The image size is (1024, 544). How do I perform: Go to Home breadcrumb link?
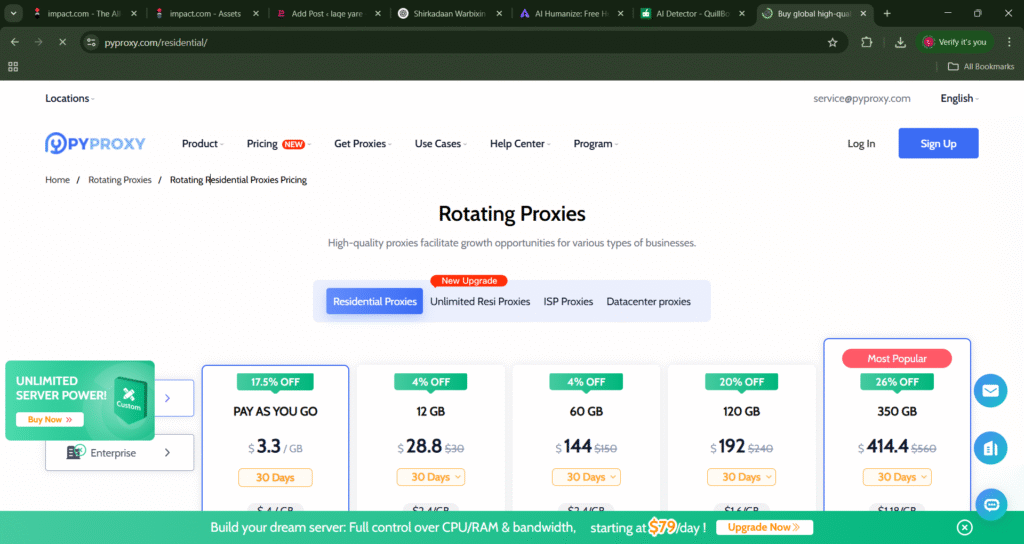coord(57,180)
